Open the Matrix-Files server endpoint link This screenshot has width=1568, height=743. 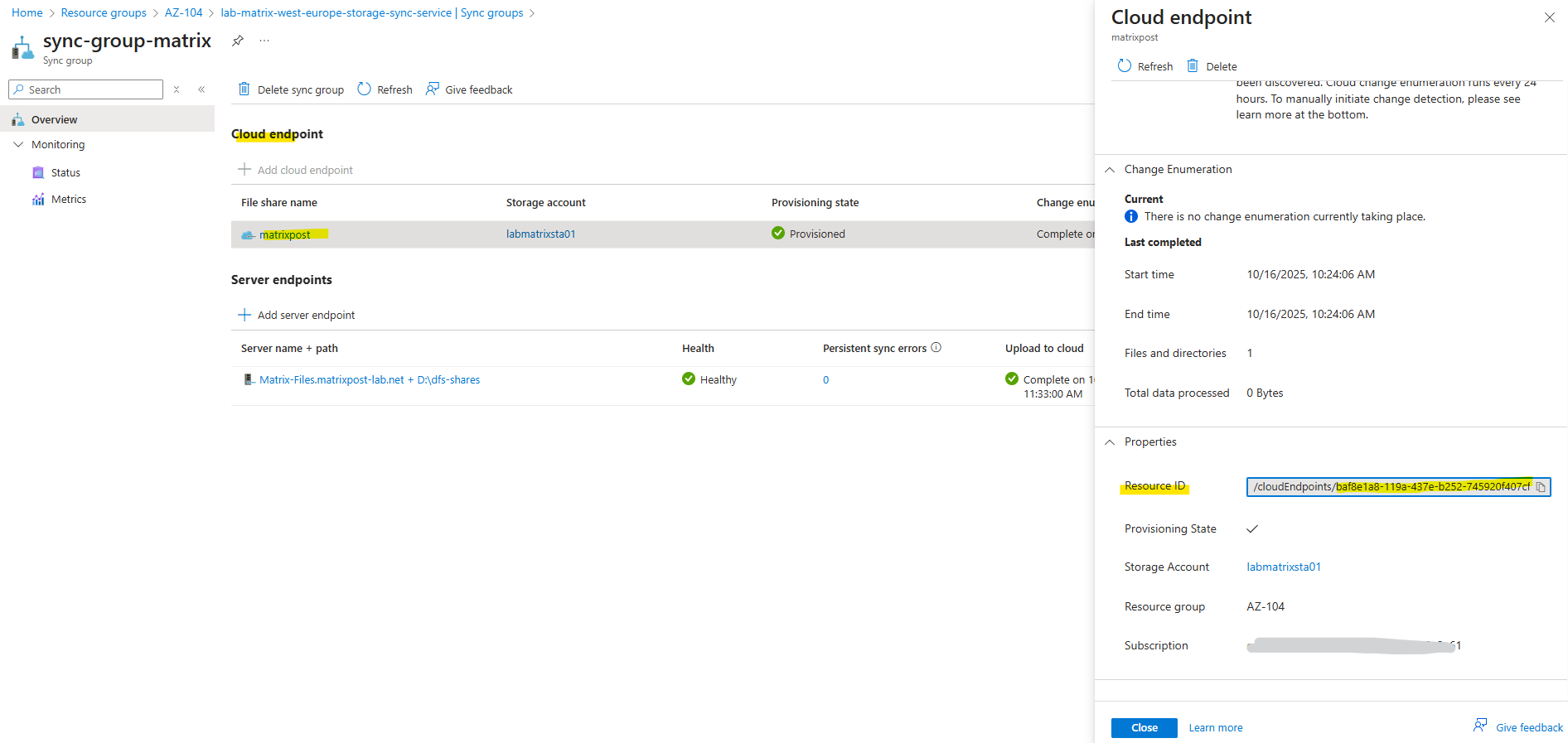370,379
